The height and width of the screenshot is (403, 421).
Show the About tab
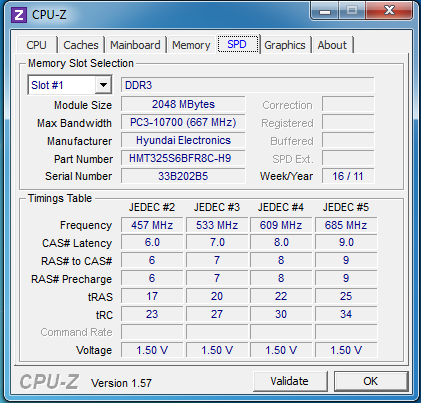pyautogui.click(x=332, y=45)
